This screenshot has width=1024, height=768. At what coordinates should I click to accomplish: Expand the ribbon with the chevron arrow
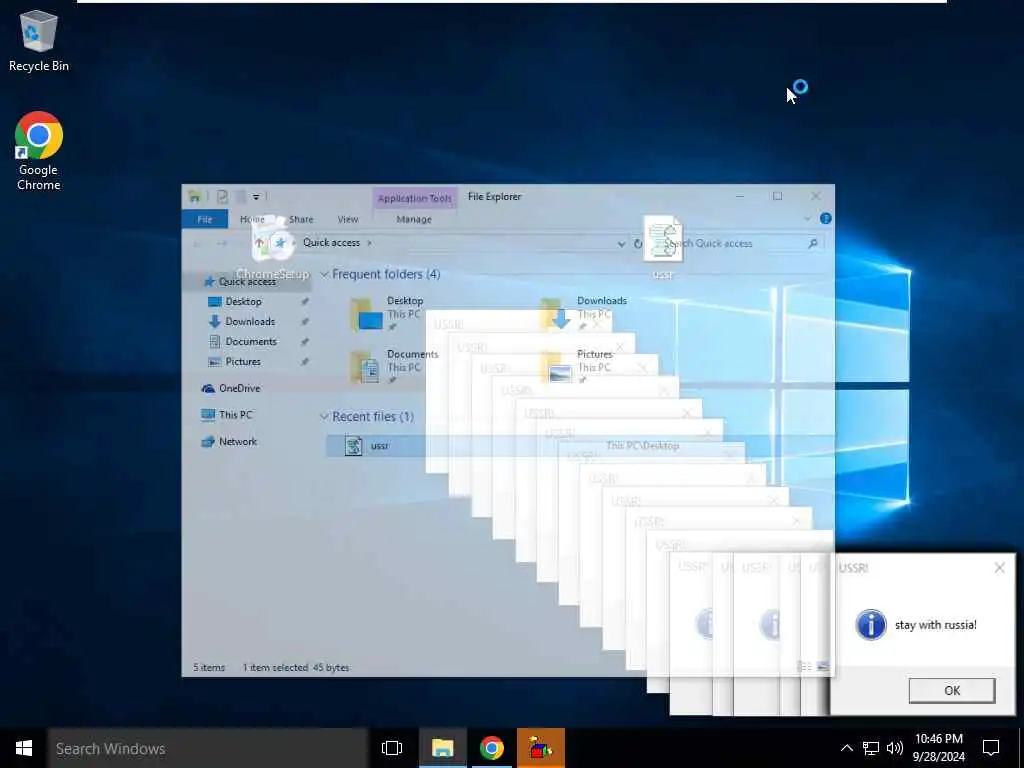(807, 219)
